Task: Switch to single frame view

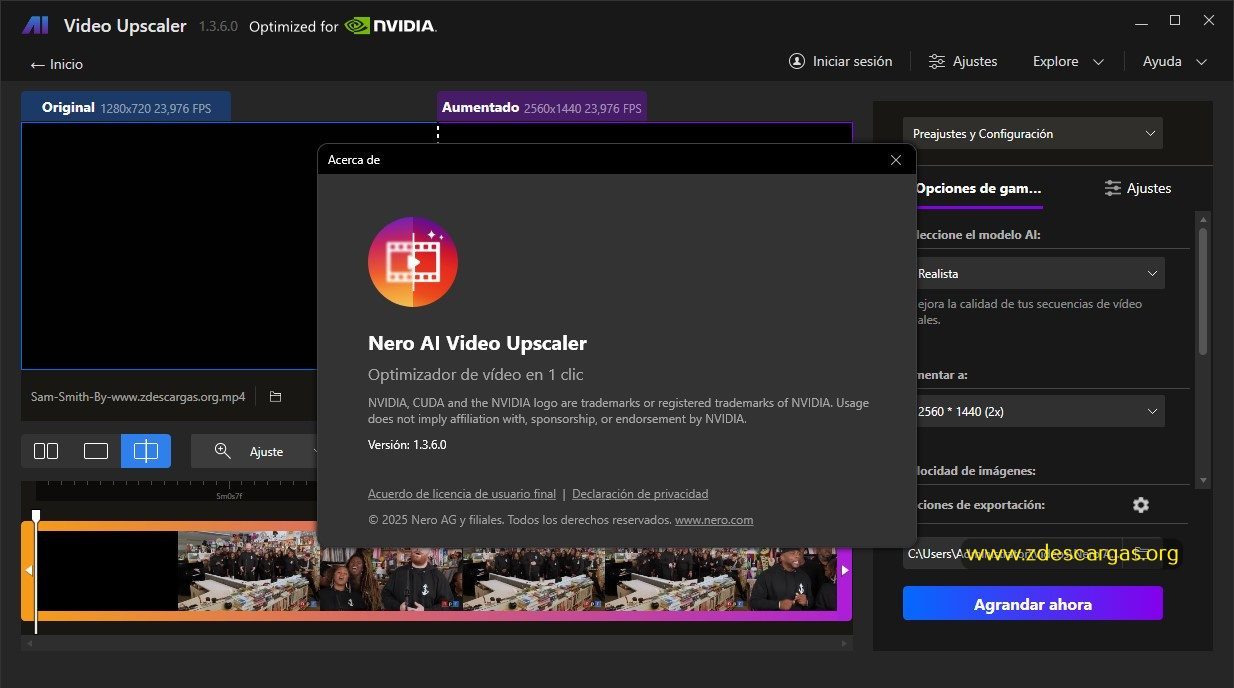Action: (x=96, y=451)
